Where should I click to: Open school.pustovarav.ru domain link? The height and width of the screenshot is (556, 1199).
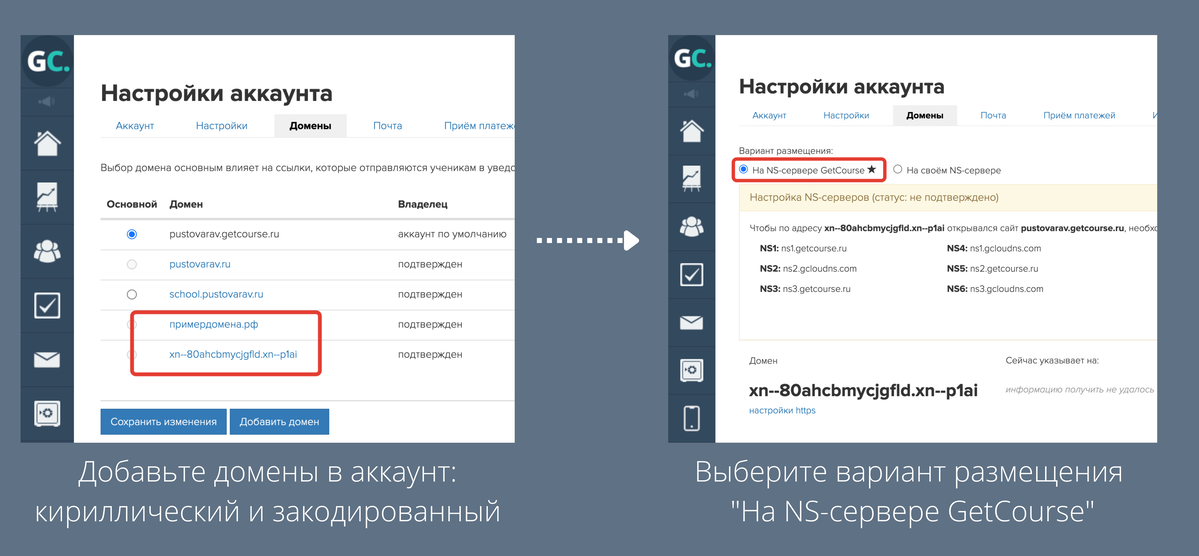[x=216, y=294]
